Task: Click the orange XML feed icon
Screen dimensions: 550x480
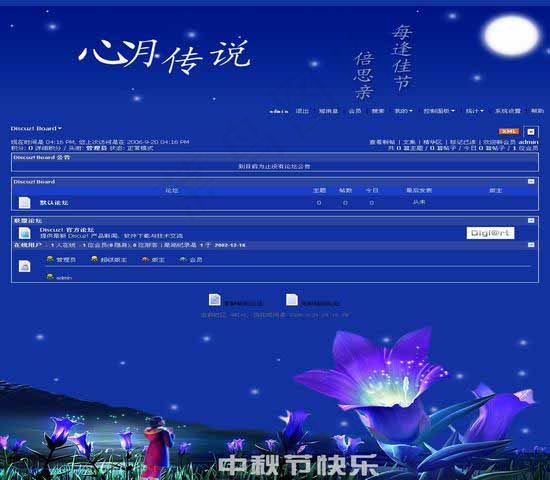Action: click(x=508, y=131)
